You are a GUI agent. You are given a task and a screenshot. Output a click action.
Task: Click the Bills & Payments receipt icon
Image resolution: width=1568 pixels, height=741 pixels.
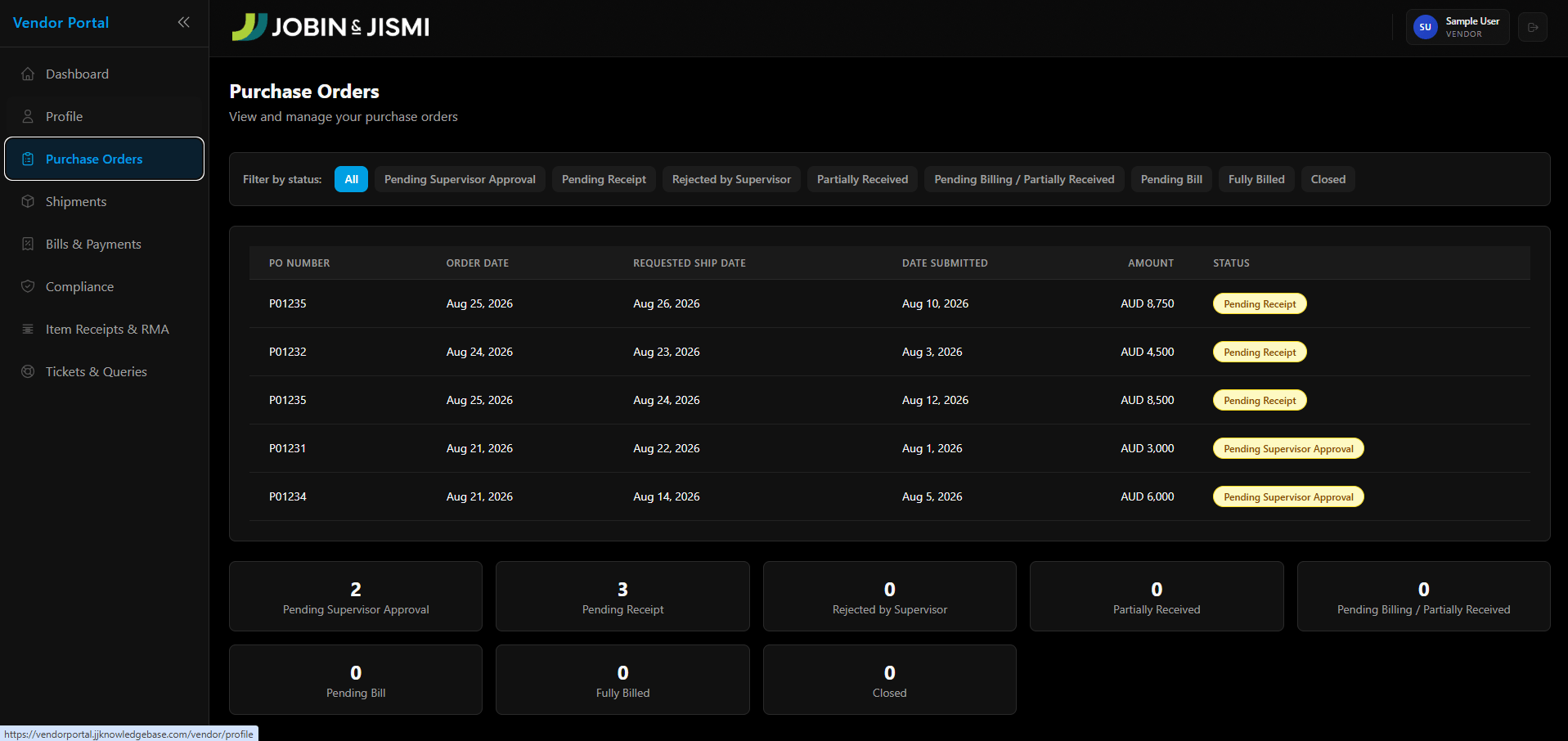pyautogui.click(x=28, y=244)
